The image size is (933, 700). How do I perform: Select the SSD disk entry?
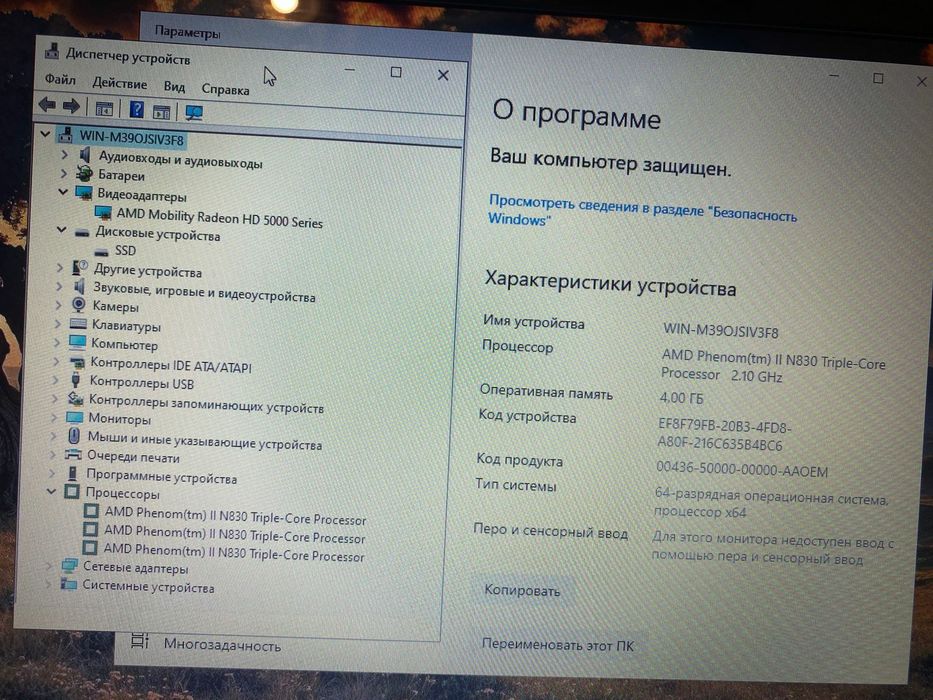[126, 251]
